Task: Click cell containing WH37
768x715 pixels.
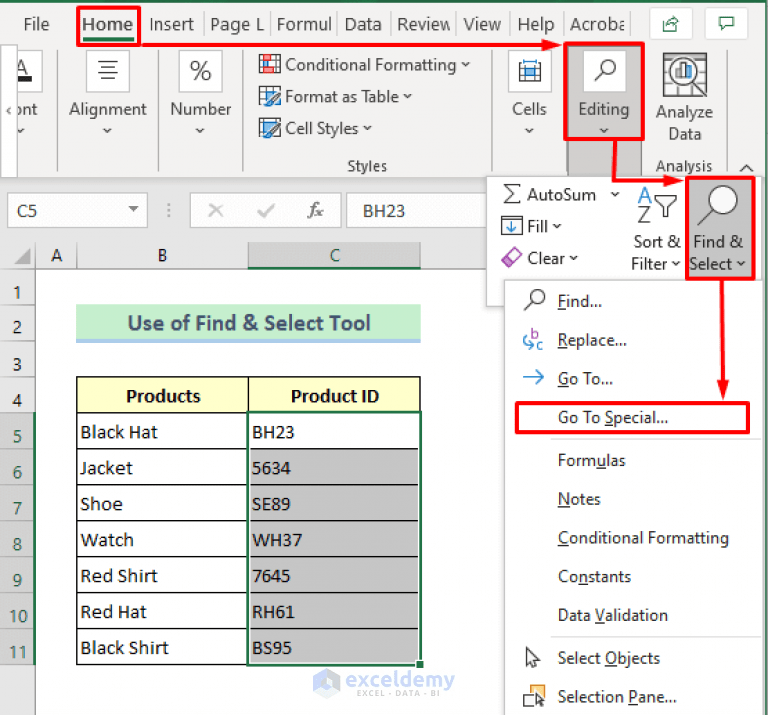Action: tap(334, 540)
